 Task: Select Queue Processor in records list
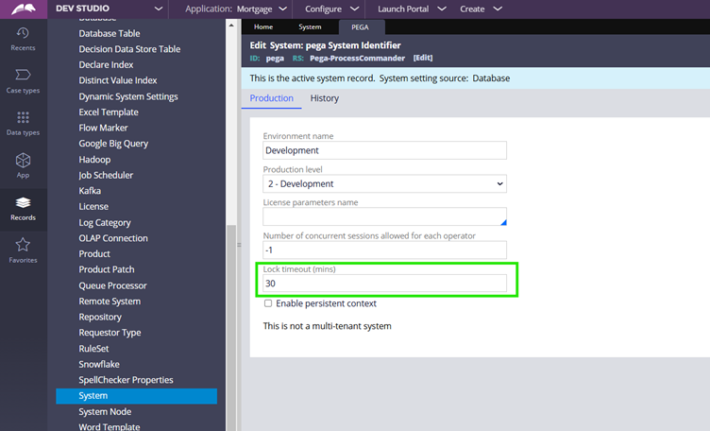click(x=113, y=285)
